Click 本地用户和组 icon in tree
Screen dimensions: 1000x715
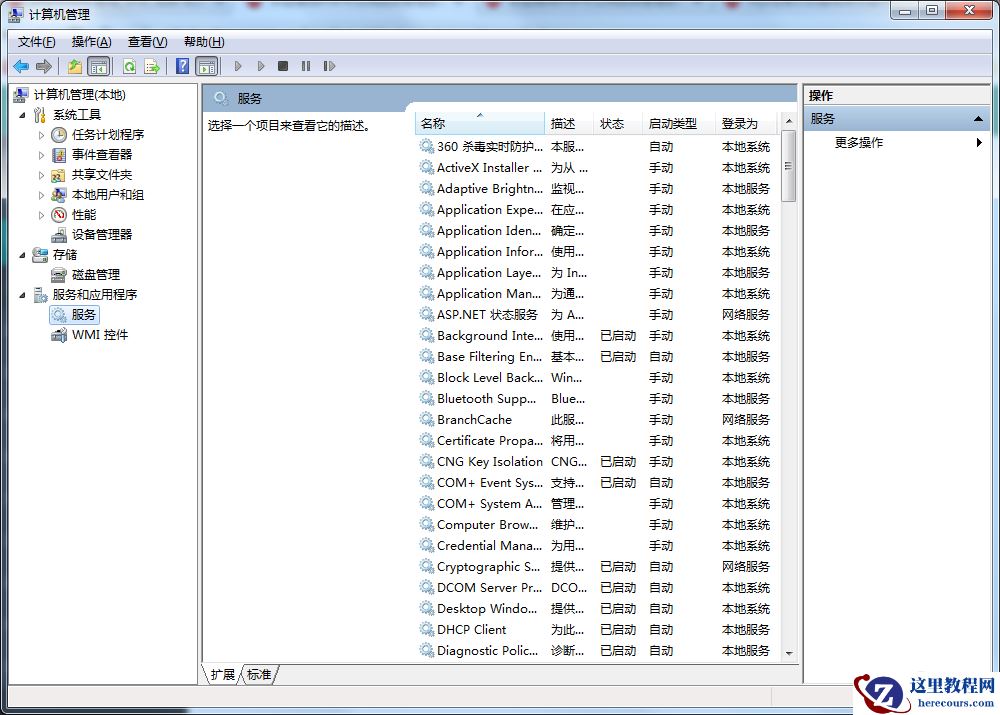[x=59, y=195]
